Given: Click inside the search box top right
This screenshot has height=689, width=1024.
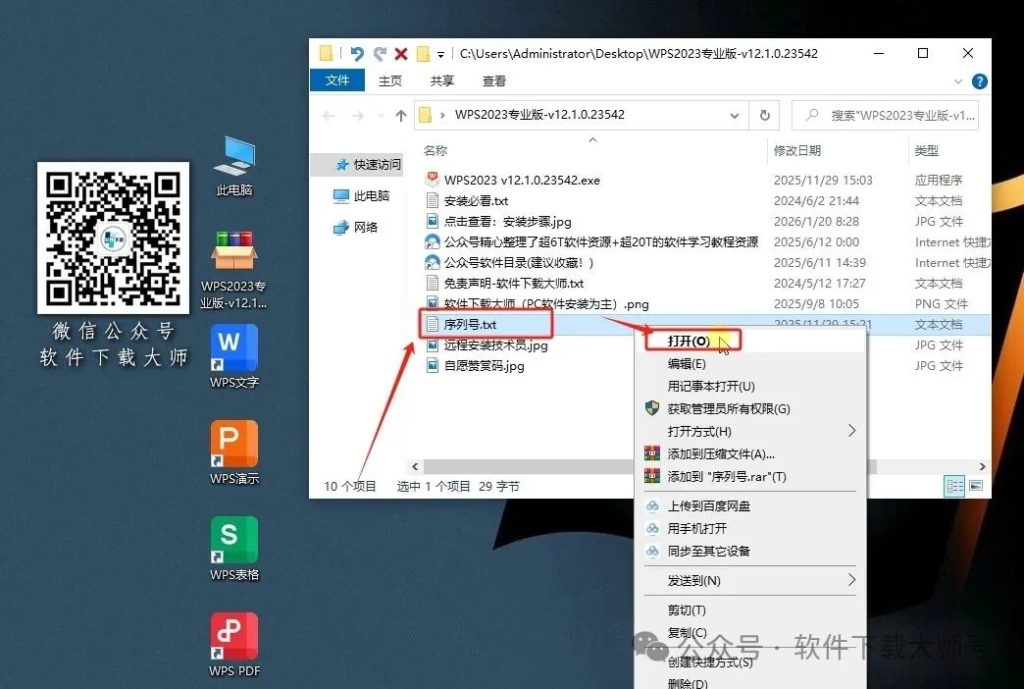Looking at the screenshot, I should [x=885, y=115].
